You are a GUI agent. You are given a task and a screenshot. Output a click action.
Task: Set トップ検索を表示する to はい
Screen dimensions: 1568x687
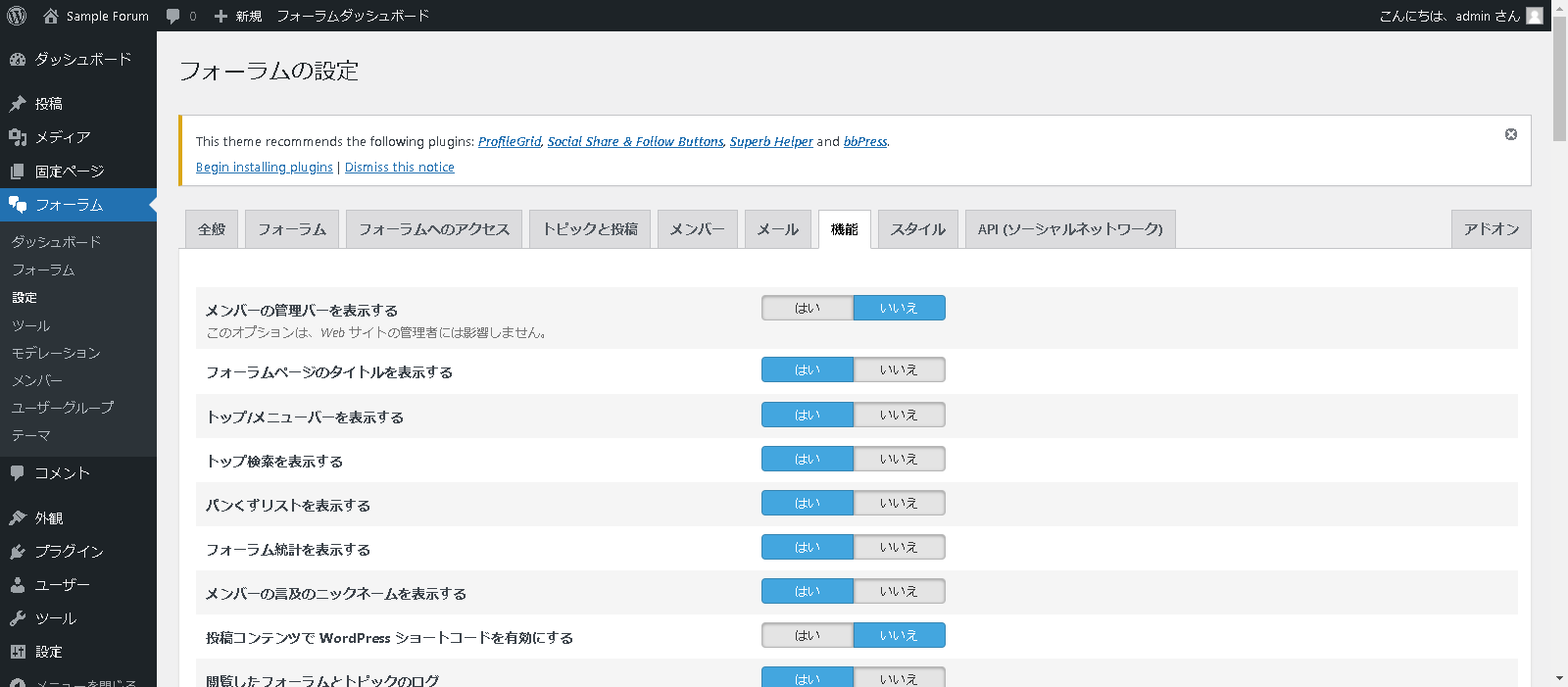(808, 459)
